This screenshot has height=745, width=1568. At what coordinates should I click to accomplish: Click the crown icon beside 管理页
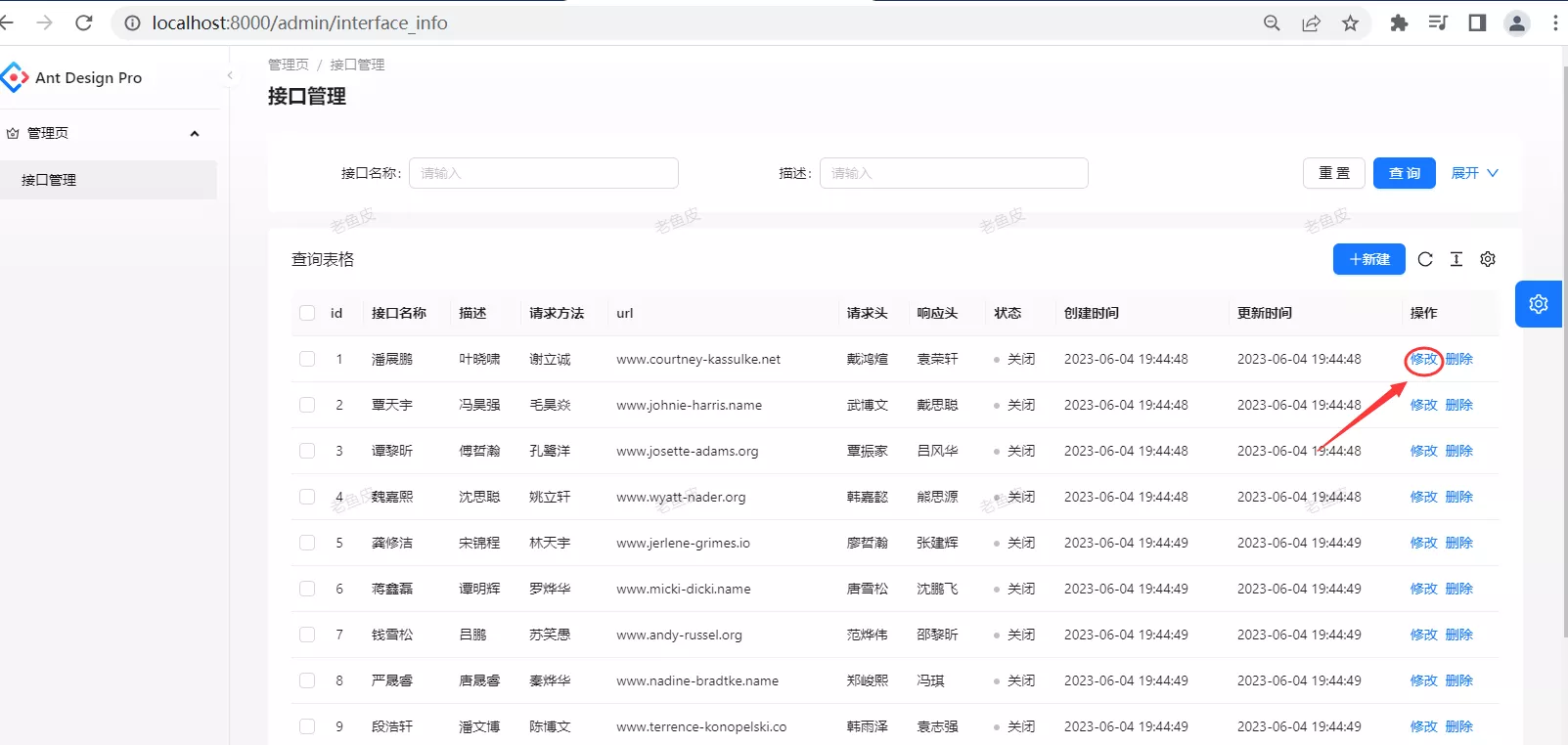13,133
